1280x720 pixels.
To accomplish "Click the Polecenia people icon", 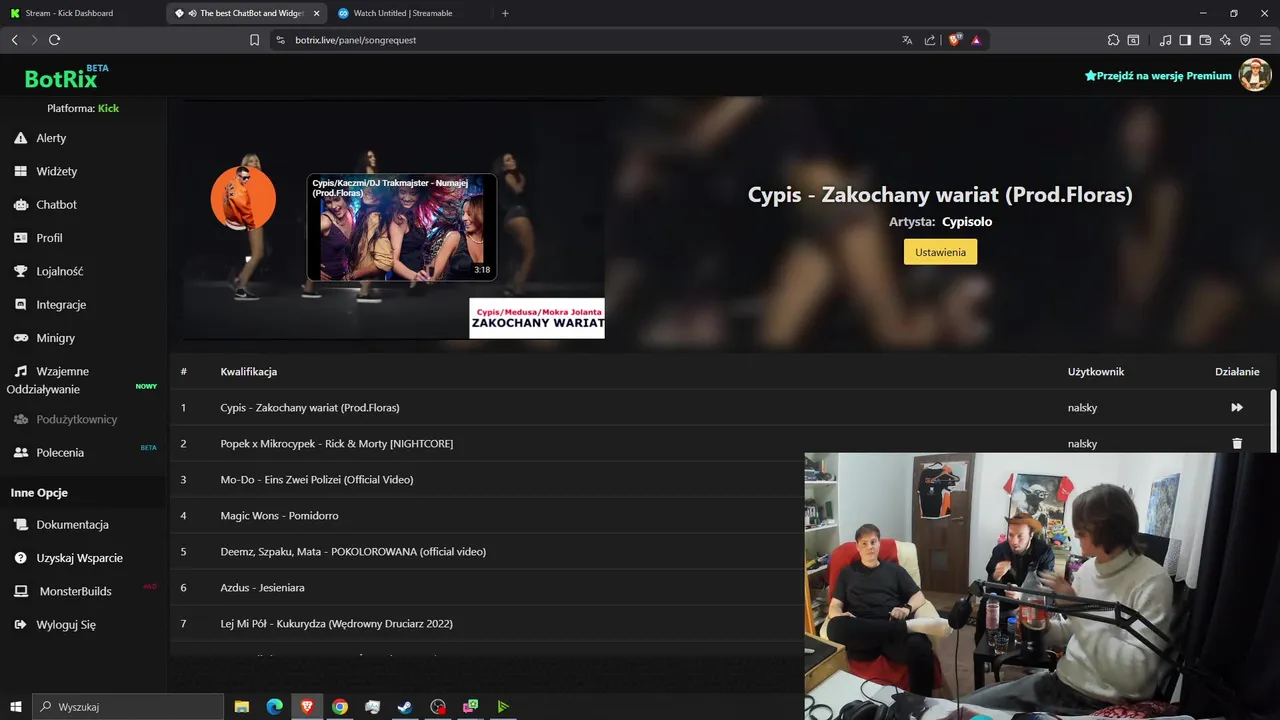I will pyautogui.click(x=21, y=452).
